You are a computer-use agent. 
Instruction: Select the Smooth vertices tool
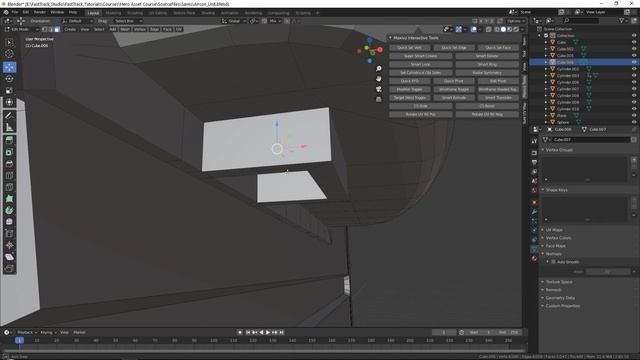[9, 222]
